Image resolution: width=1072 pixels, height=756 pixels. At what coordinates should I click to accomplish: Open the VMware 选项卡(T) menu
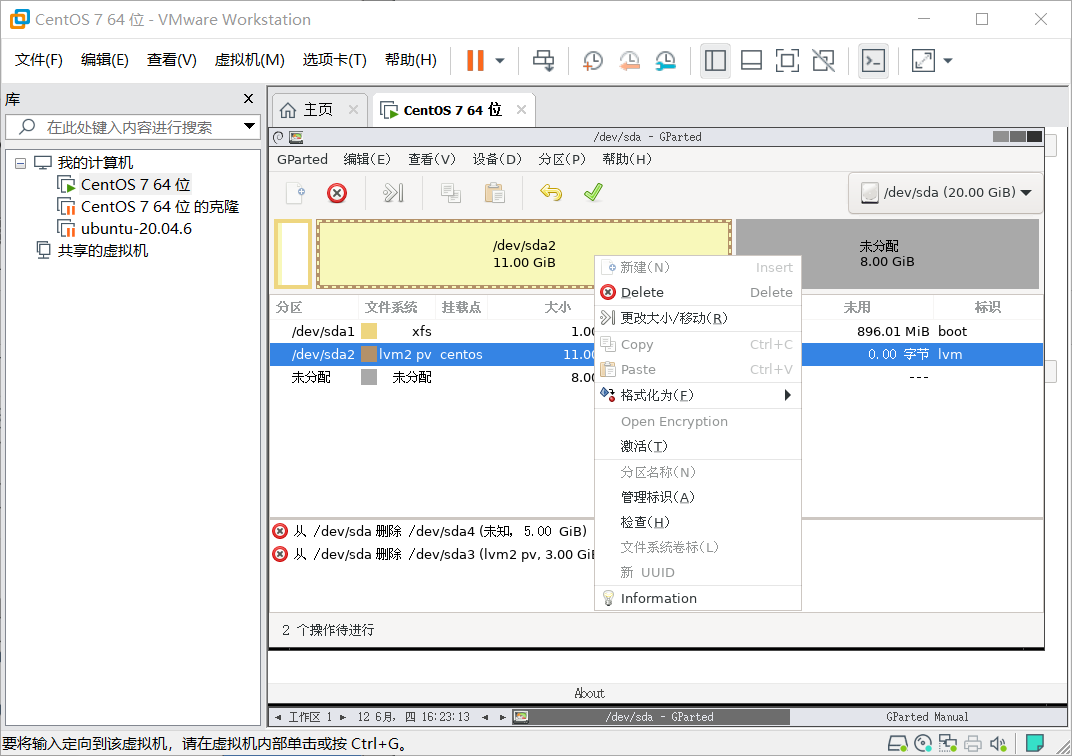point(335,60)
